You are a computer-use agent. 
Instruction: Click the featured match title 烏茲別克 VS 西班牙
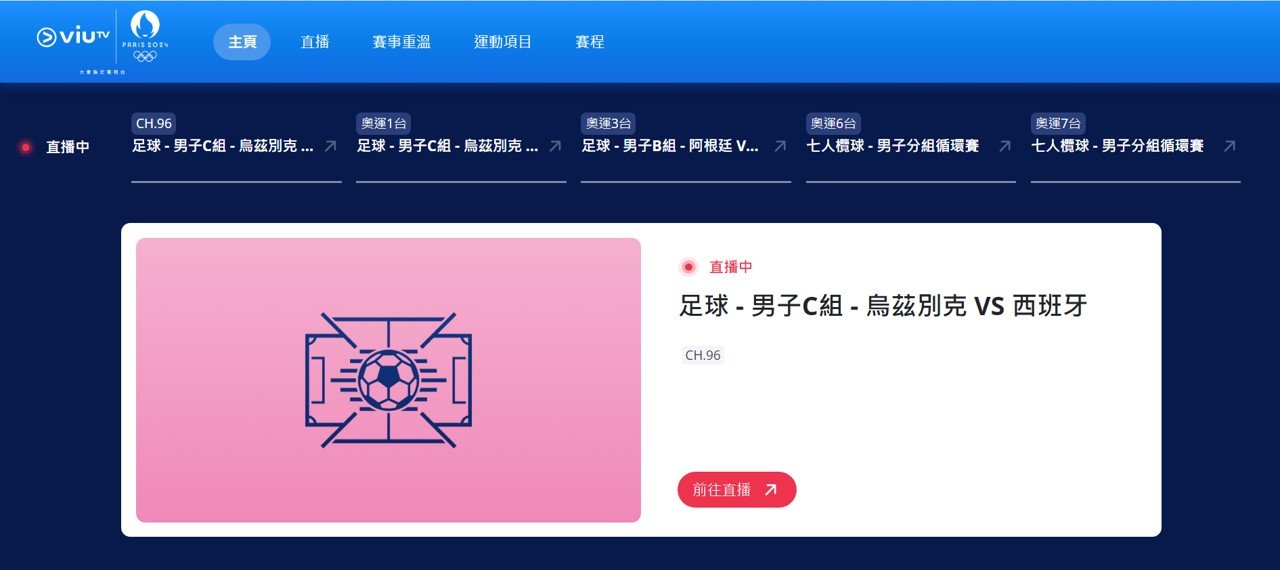[883, 305]
